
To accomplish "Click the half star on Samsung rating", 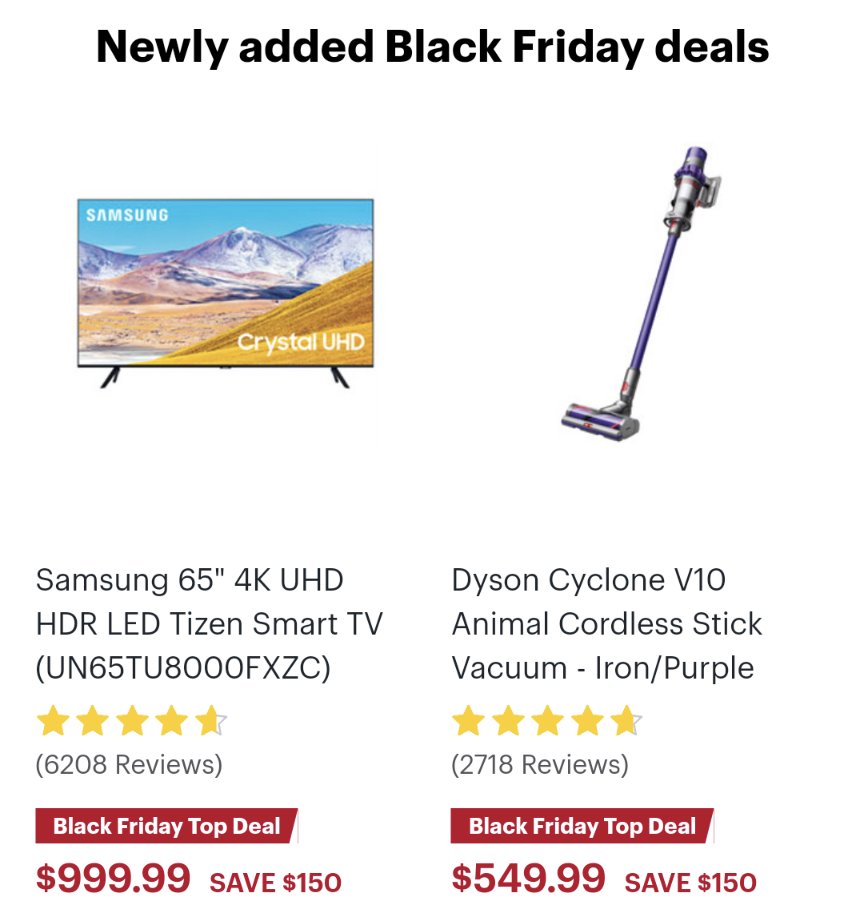I will pyautogui.click(x=211, y=721).
